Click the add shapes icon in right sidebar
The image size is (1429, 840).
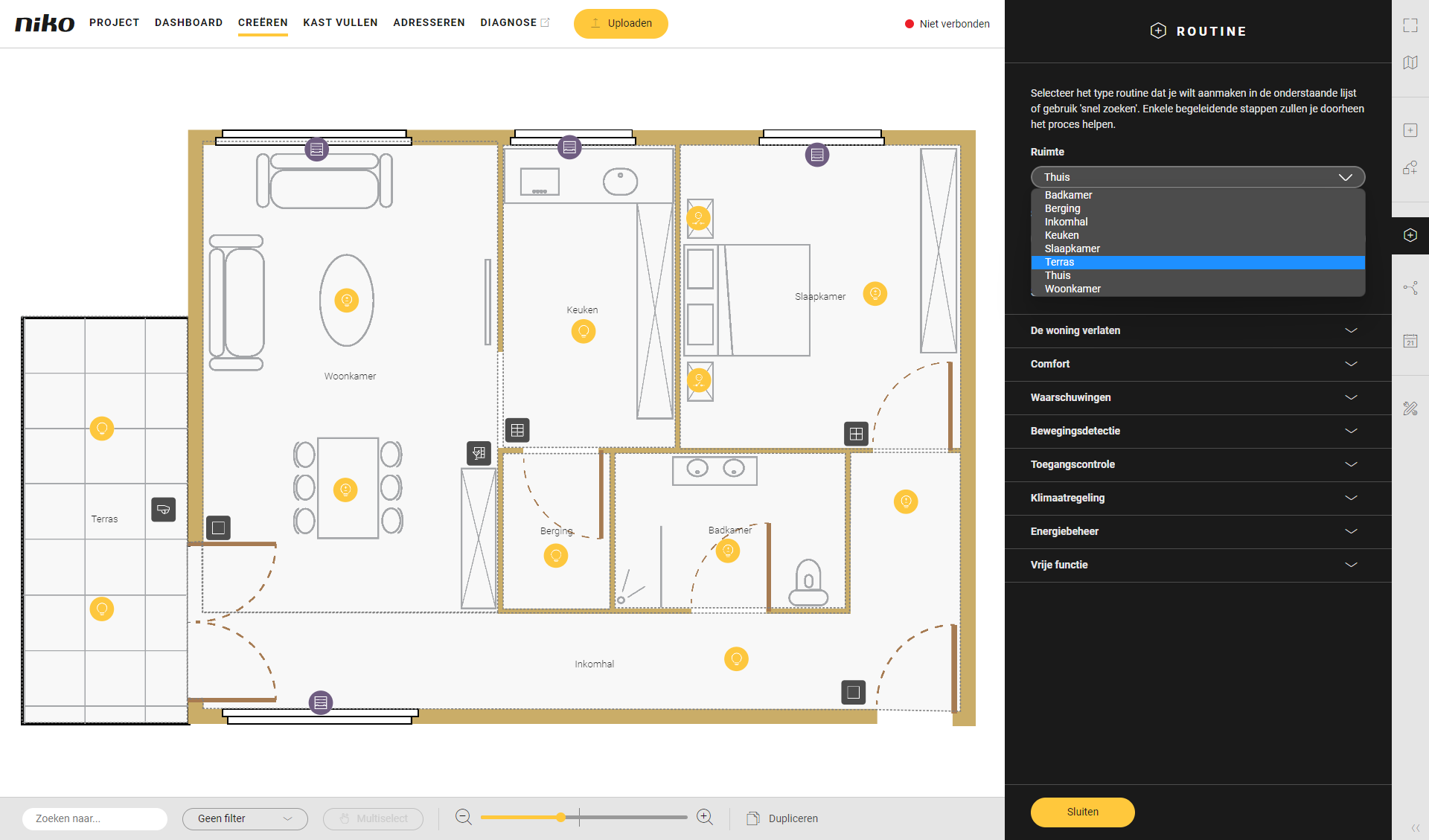click(1410, 167)
